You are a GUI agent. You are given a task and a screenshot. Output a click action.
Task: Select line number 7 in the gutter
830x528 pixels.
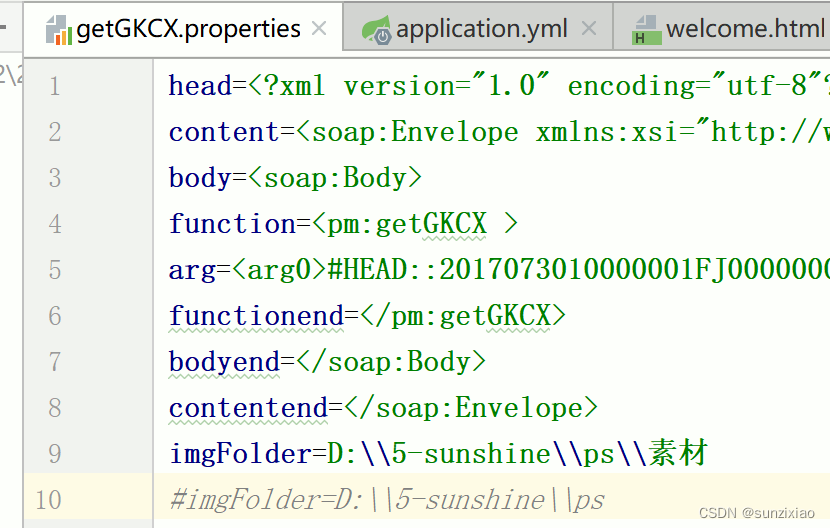pyautogui.click(x=55, y=362)
